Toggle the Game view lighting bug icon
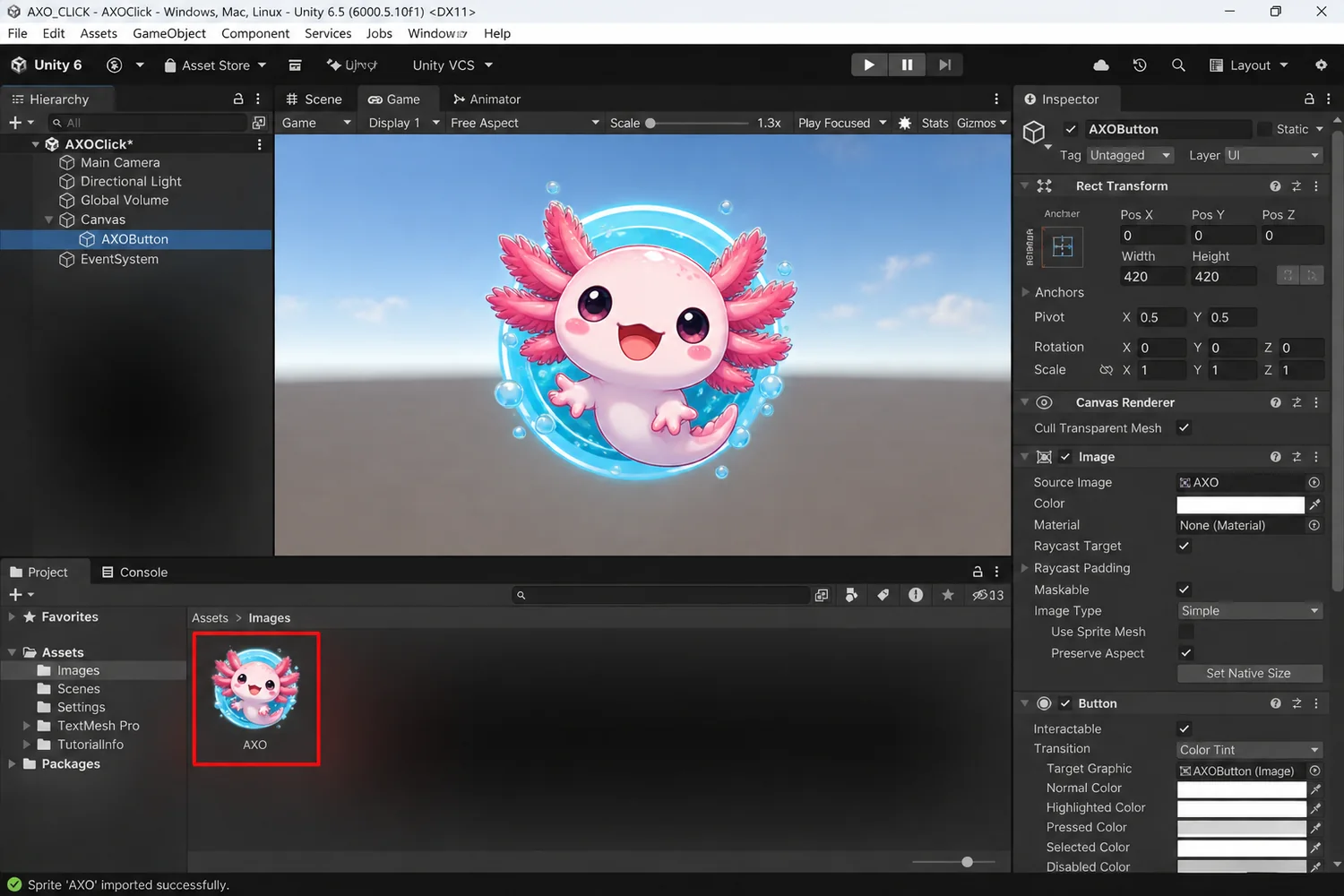 coord(905,123)
